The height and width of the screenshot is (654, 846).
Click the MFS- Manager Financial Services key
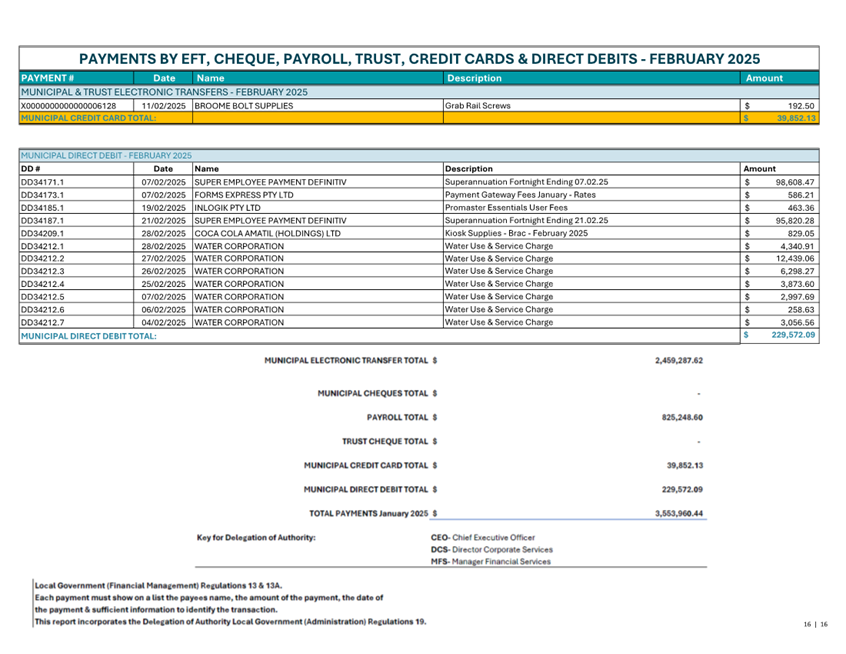[490, 562]
